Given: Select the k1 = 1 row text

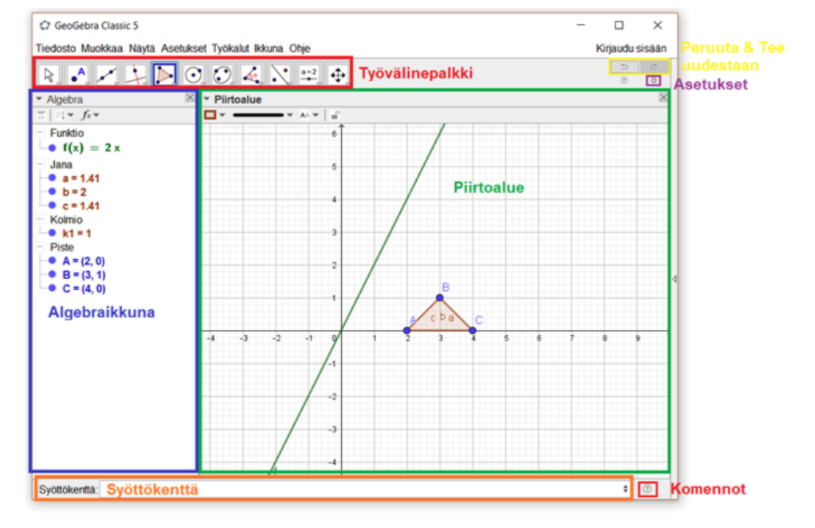Looking at the screenshot, I should pos(76,233).
